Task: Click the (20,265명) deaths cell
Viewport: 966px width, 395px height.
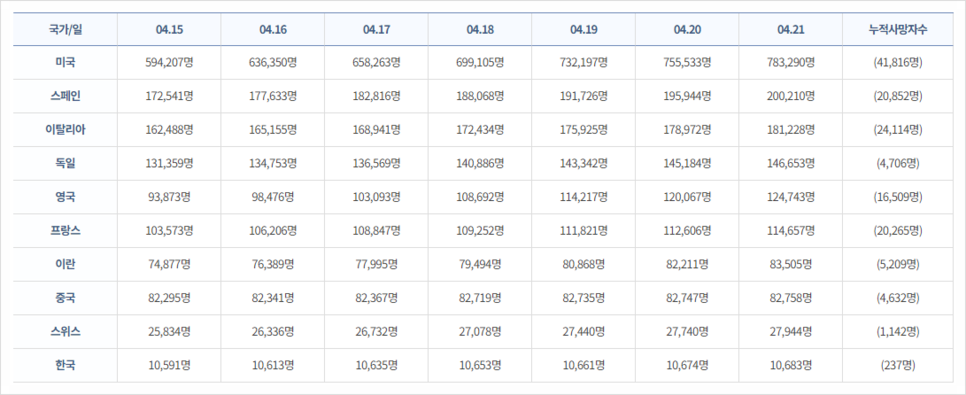Action: coord(898,230)
